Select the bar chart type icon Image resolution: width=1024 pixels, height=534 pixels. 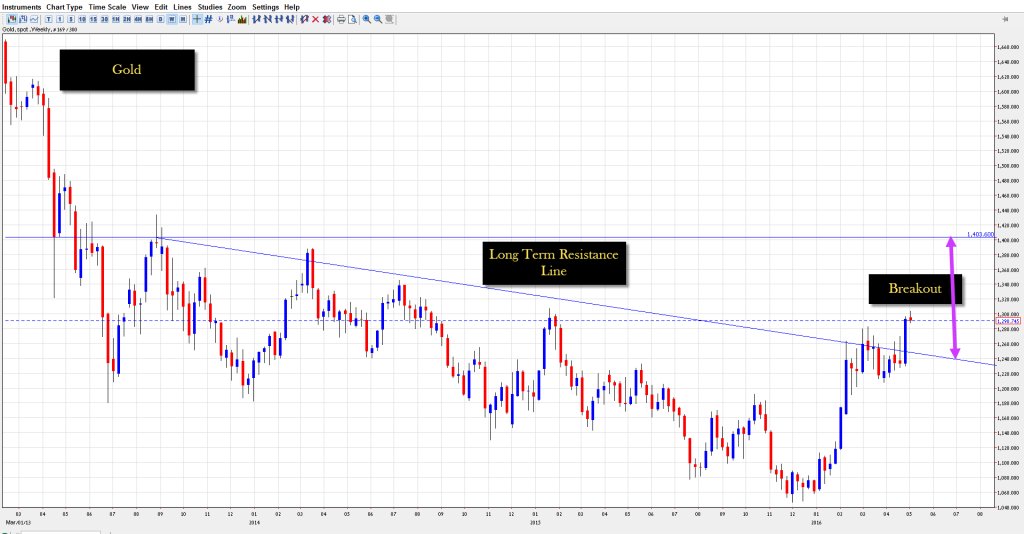[x=23, y=20]
